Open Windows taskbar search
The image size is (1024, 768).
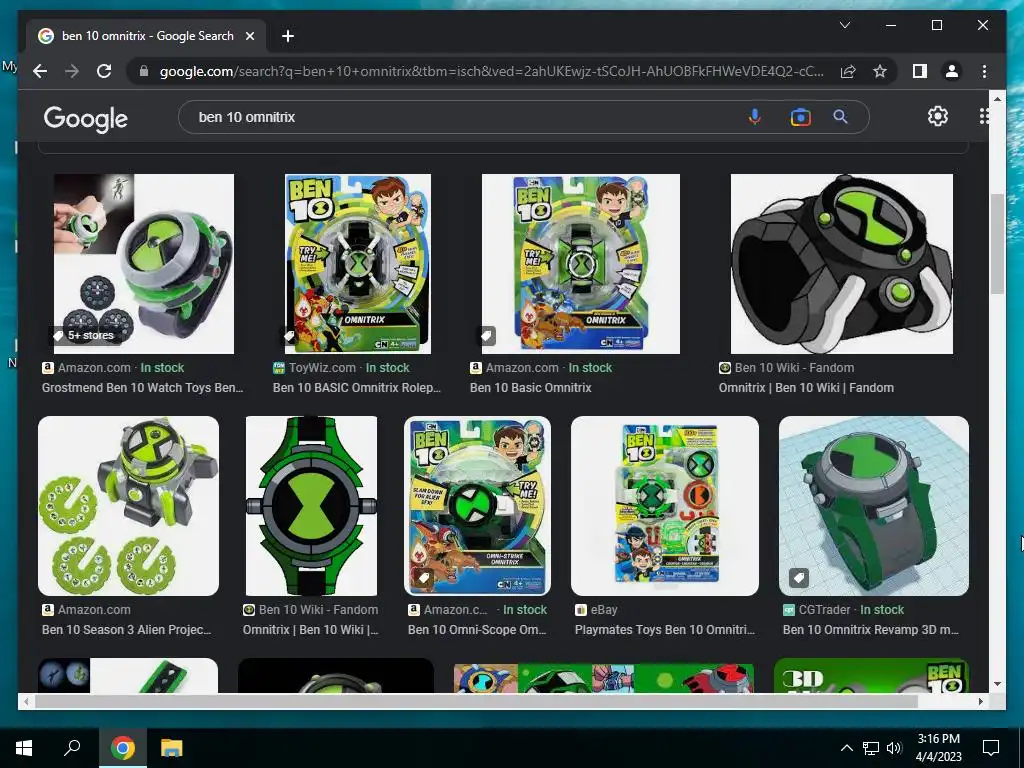(72, 747)
